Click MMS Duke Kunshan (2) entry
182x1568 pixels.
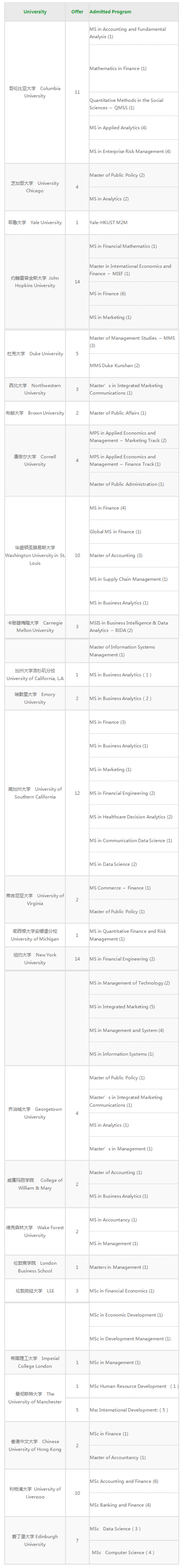point(133,365)
